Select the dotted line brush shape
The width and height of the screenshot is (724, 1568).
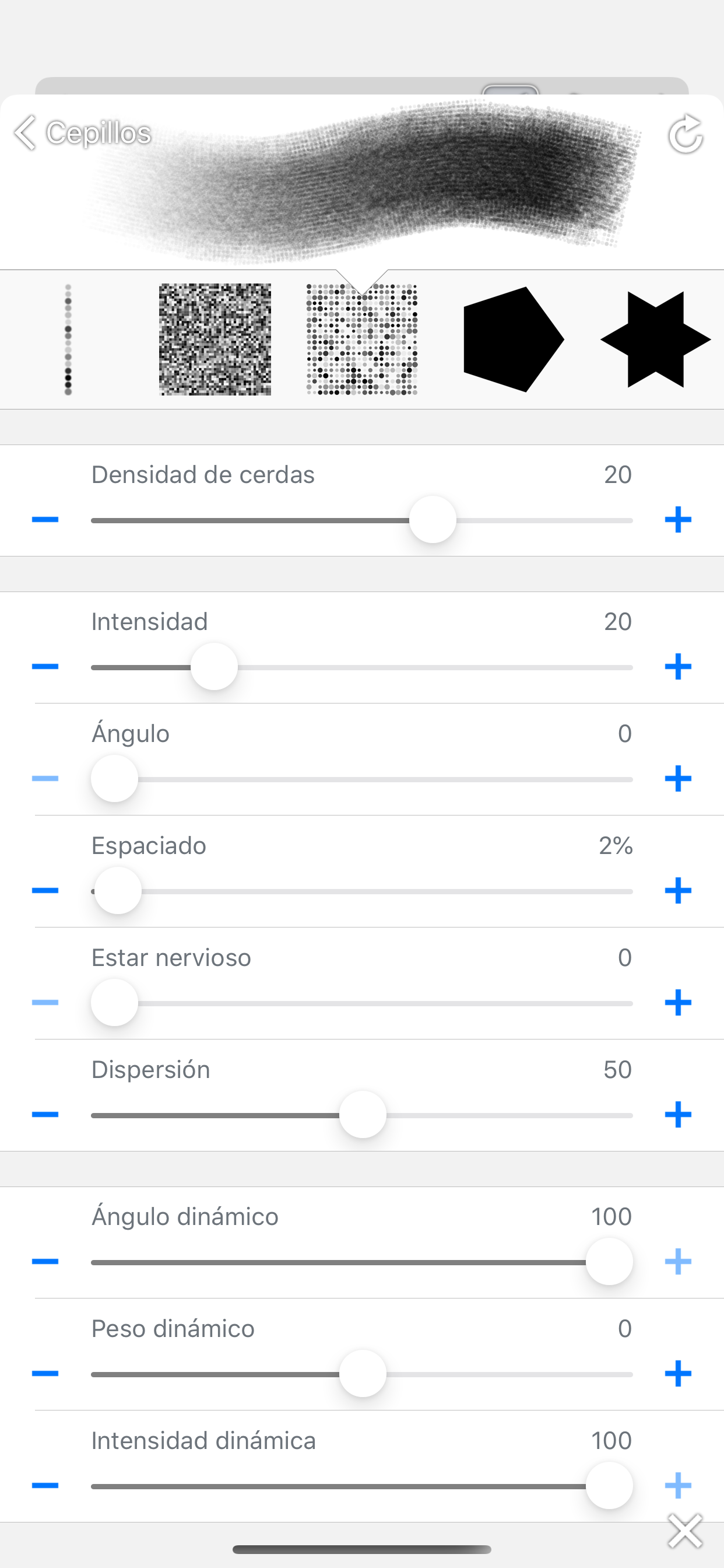[68, 339]
